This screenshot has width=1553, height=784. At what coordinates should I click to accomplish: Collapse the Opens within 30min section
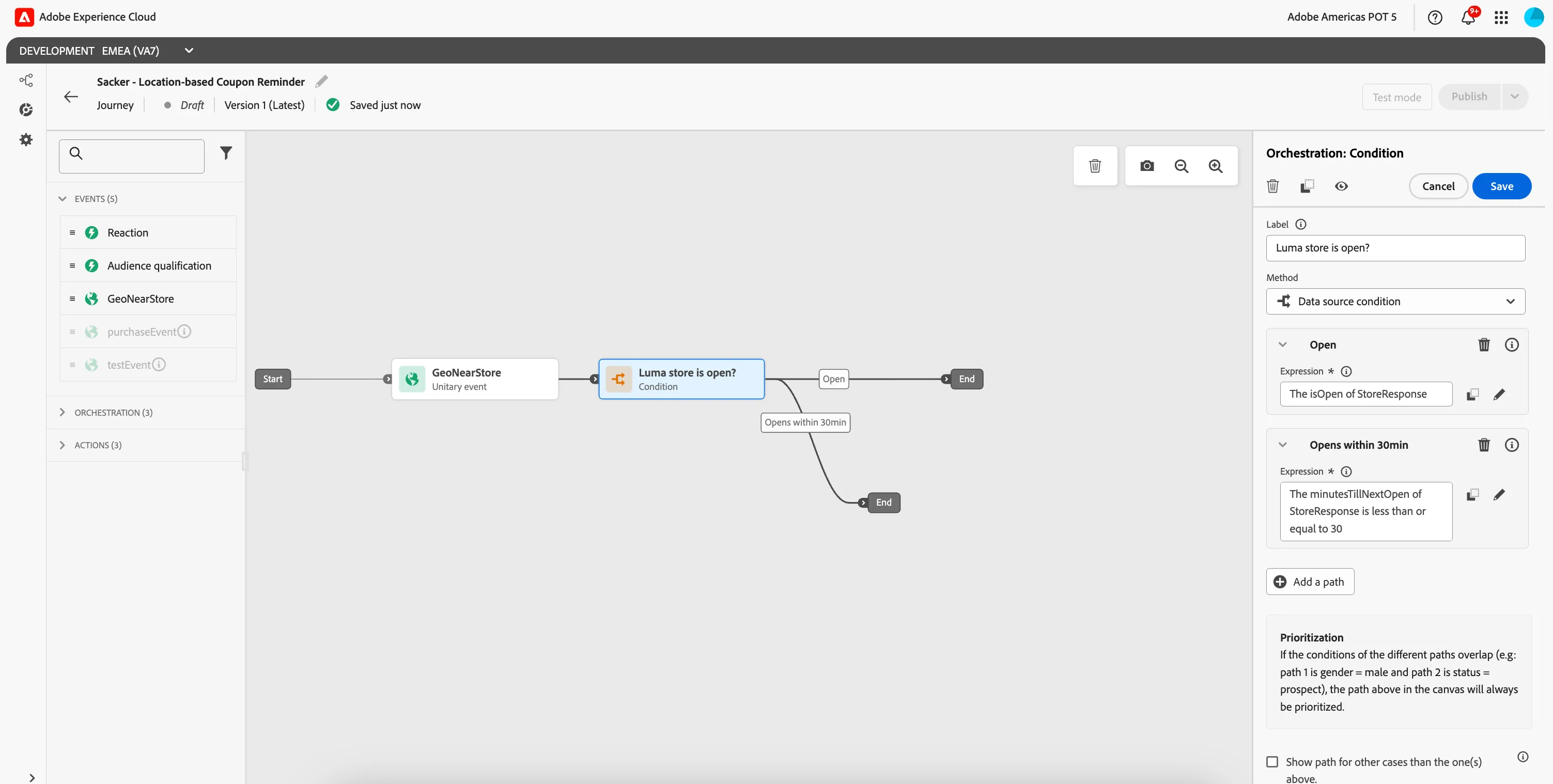[x=1282, y=445]
